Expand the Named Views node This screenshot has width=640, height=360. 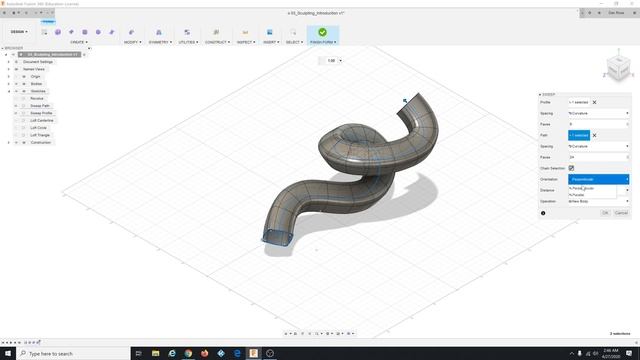coord(9,69)
